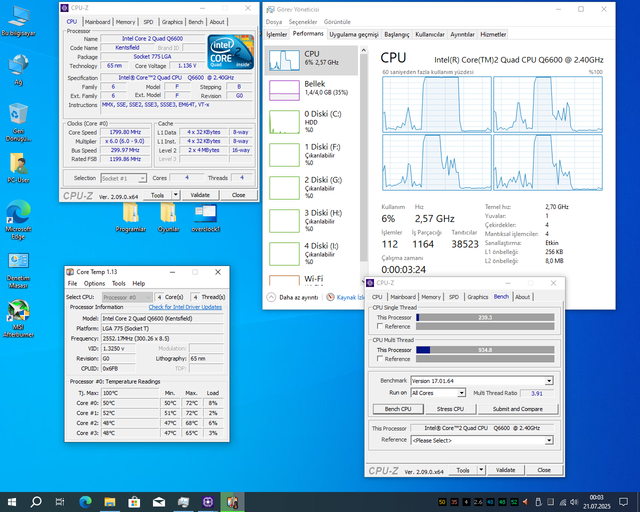640x512 pixels.
Task: Click the Bench CPU button
Action: tap(398, 409)
